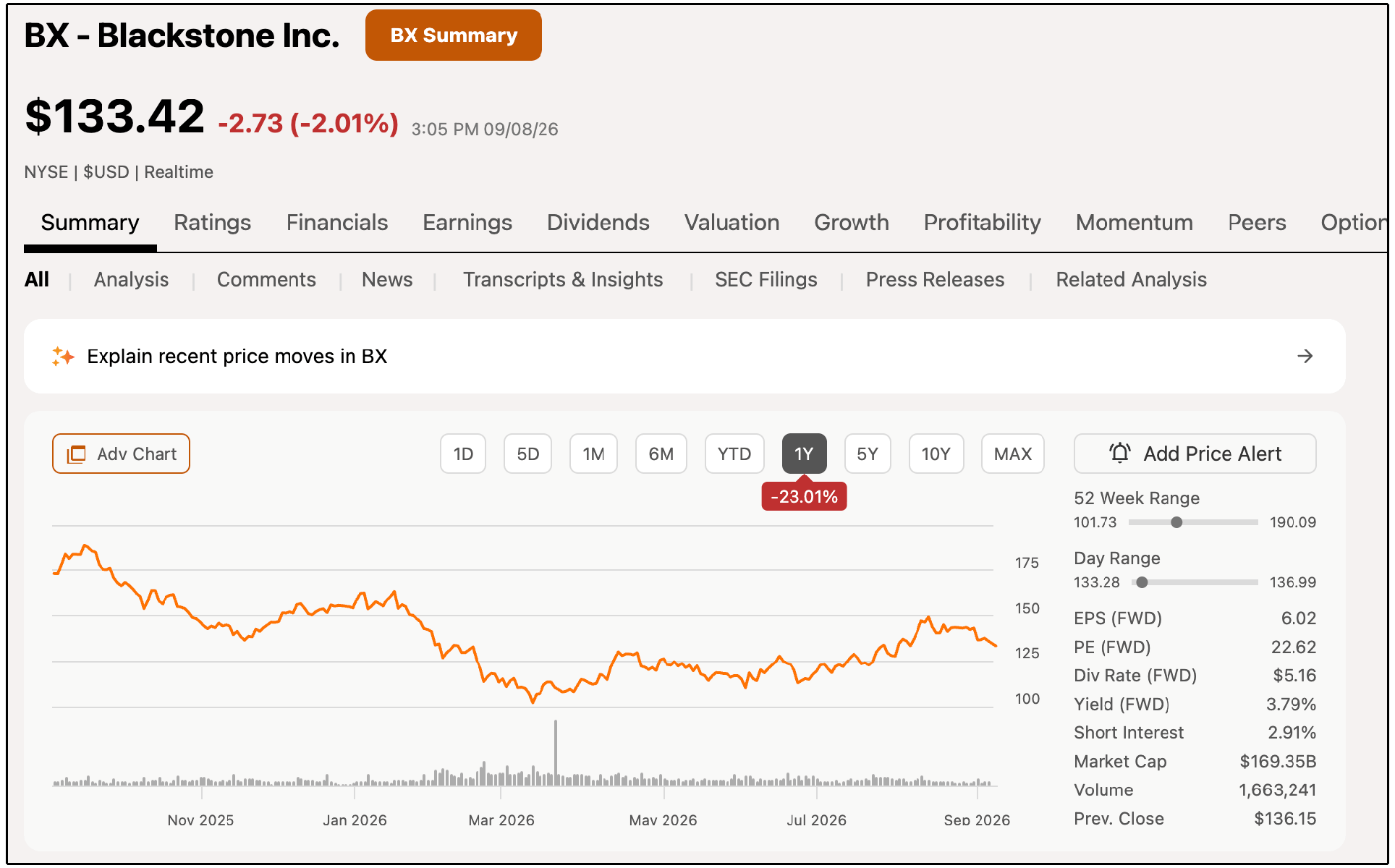Filter feed by SEC Filings
This screenshot has height=868, width=1395.
point(766,279)
